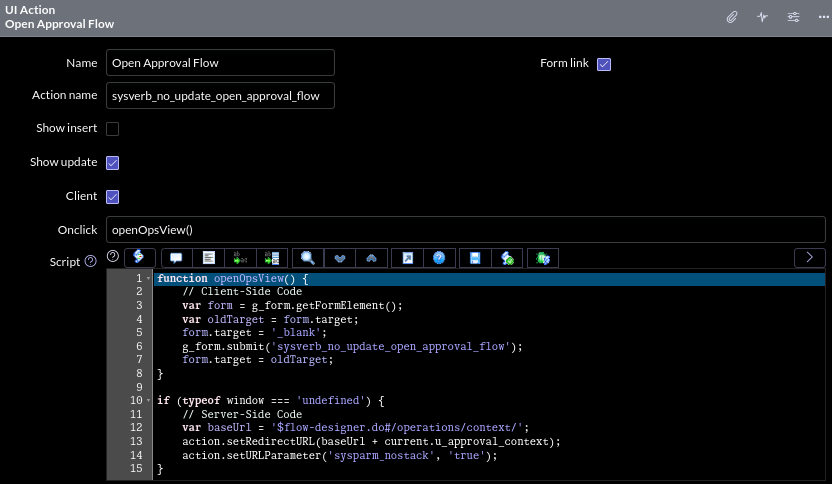Image resolution: width=832 pixels, height=484 pixels.
Task: Toggle the syntax highlighting editor icon
Action: [139, 258]
